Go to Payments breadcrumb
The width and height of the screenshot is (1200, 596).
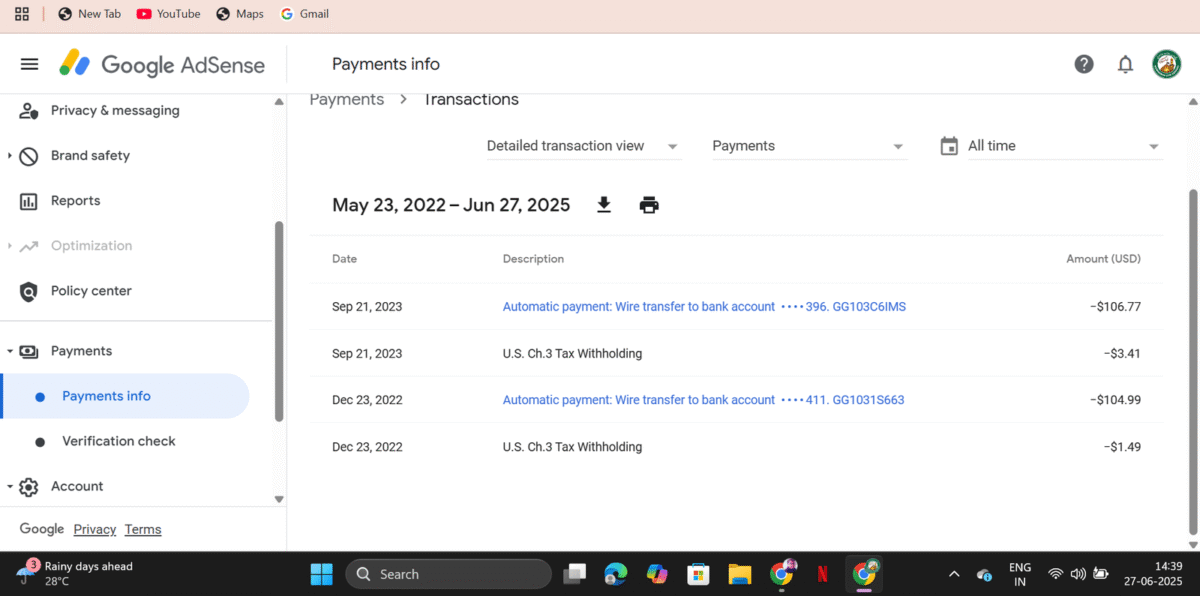coord(347,99)
